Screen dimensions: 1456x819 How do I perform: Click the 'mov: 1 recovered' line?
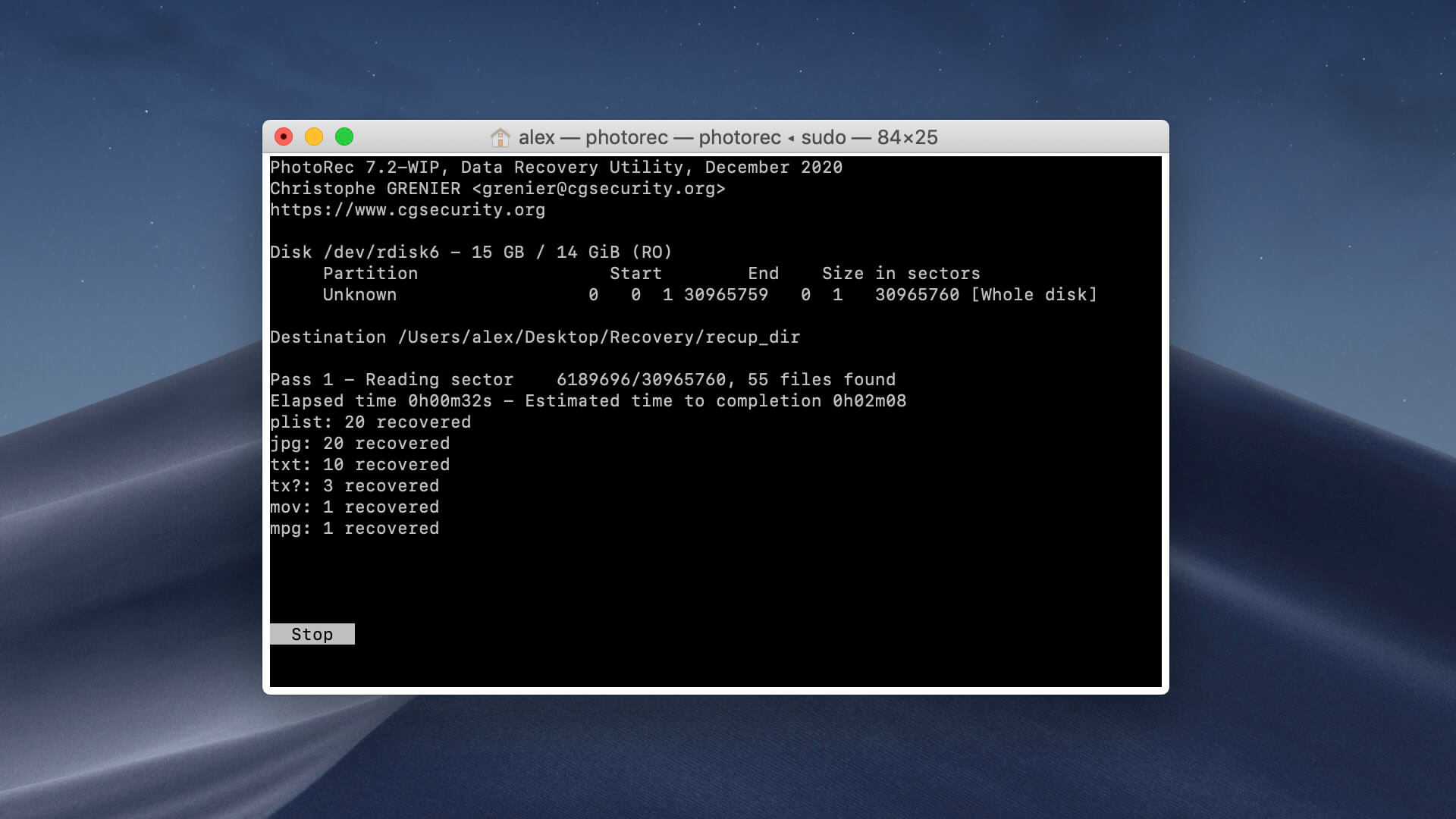pos(354,507)
